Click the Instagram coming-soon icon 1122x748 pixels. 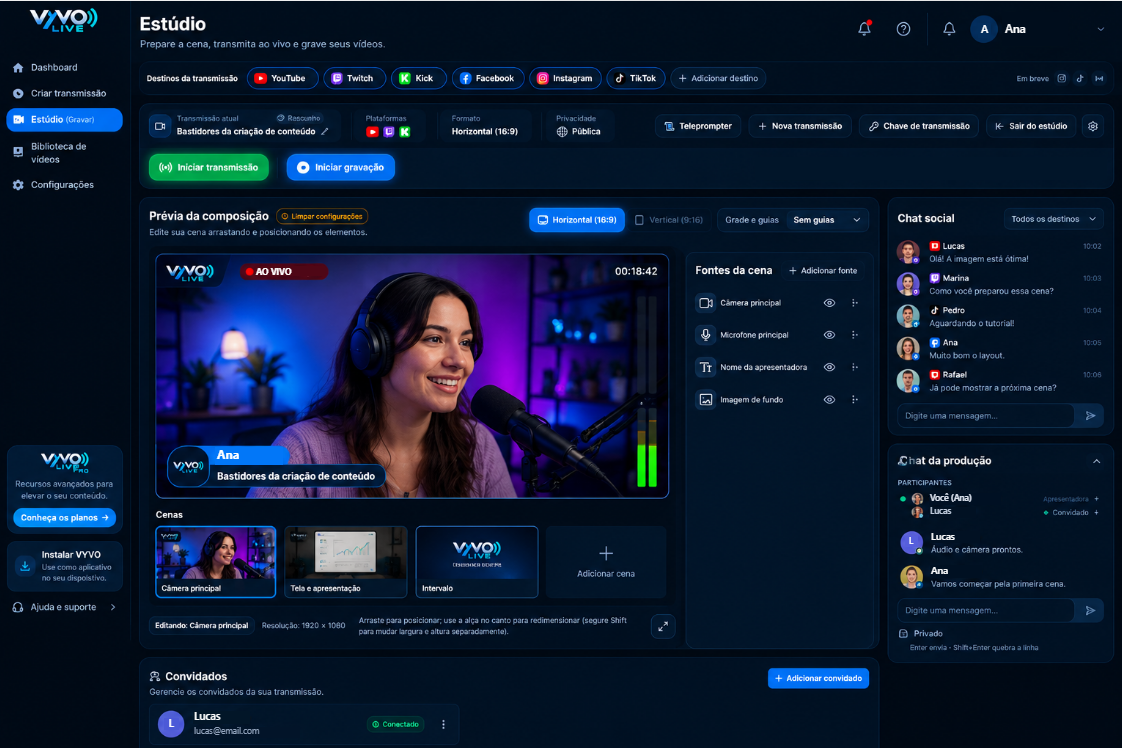click(x=1062, y=79)
